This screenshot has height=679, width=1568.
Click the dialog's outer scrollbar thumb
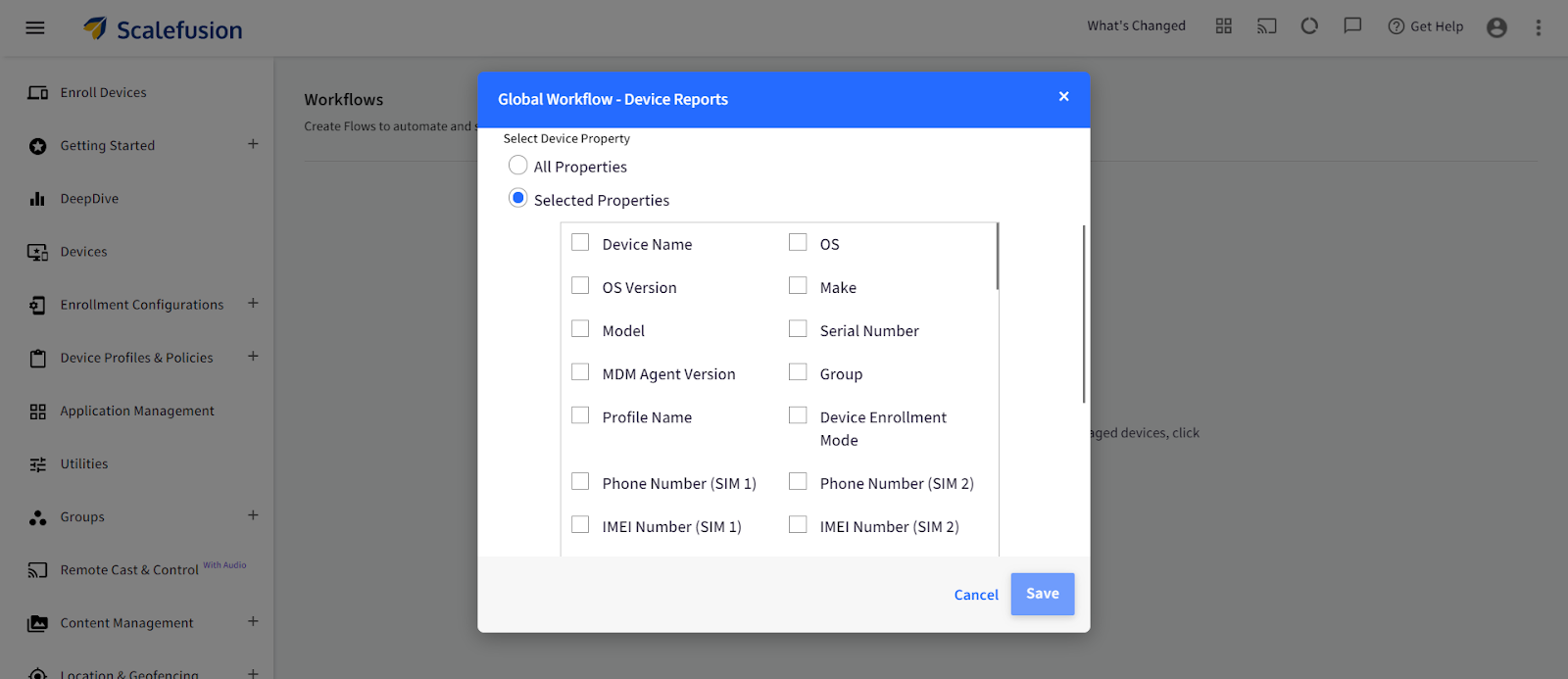[x=1084, y=314]
